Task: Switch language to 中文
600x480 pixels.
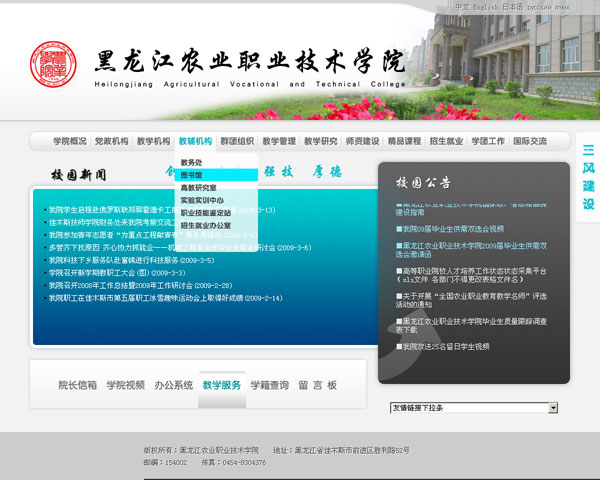Action: [x=462, y=7]
